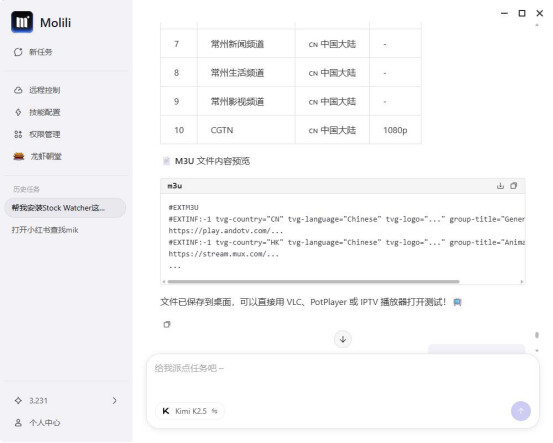The width and height of the screenshot is (553, 443).
Task: Click the code block horizontal scrollbar
Action: 314,281
